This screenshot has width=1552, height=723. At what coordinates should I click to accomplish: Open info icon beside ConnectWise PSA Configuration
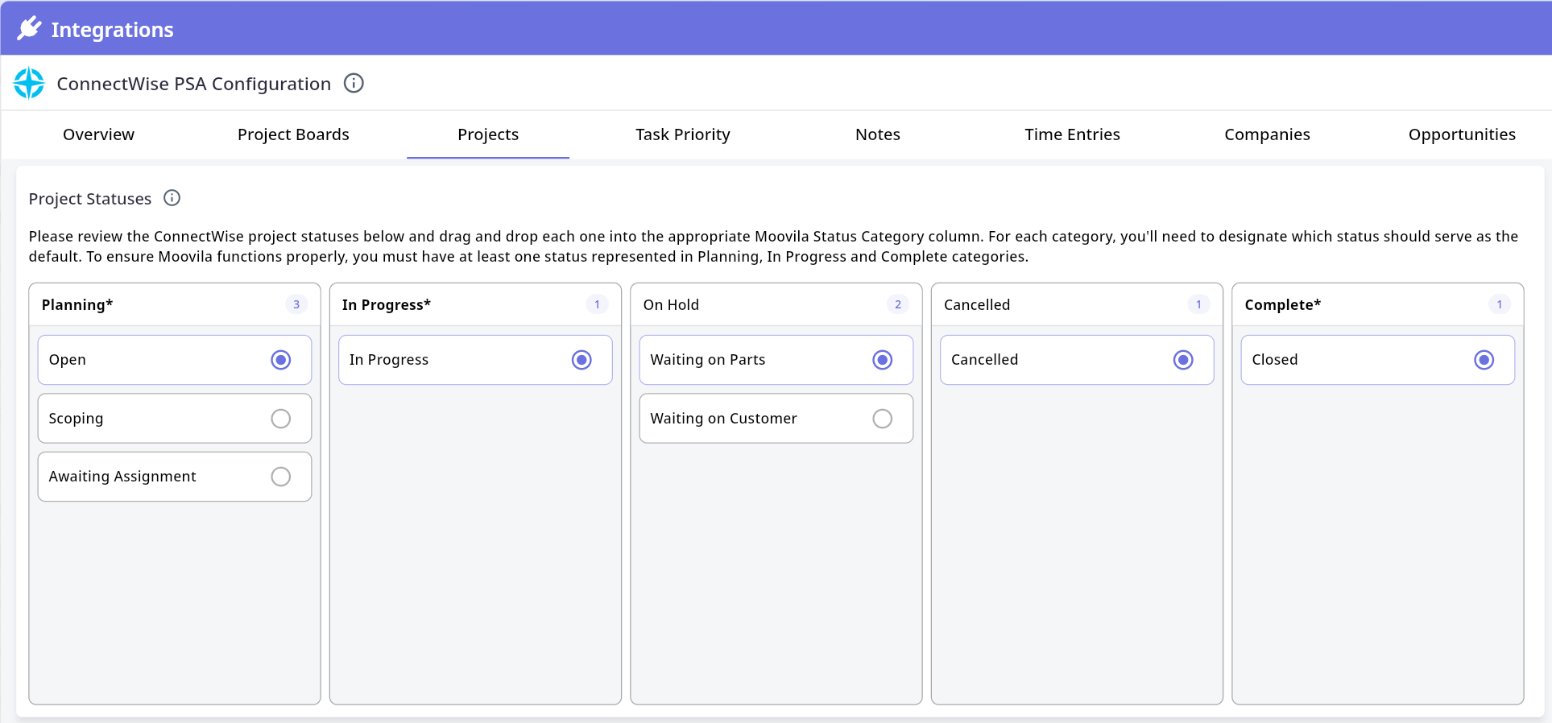click(353, 84)
